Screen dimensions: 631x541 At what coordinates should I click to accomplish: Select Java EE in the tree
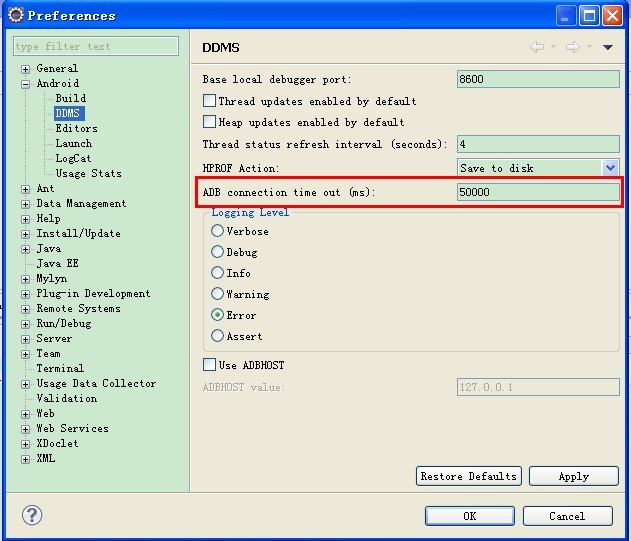coord(58,263)
